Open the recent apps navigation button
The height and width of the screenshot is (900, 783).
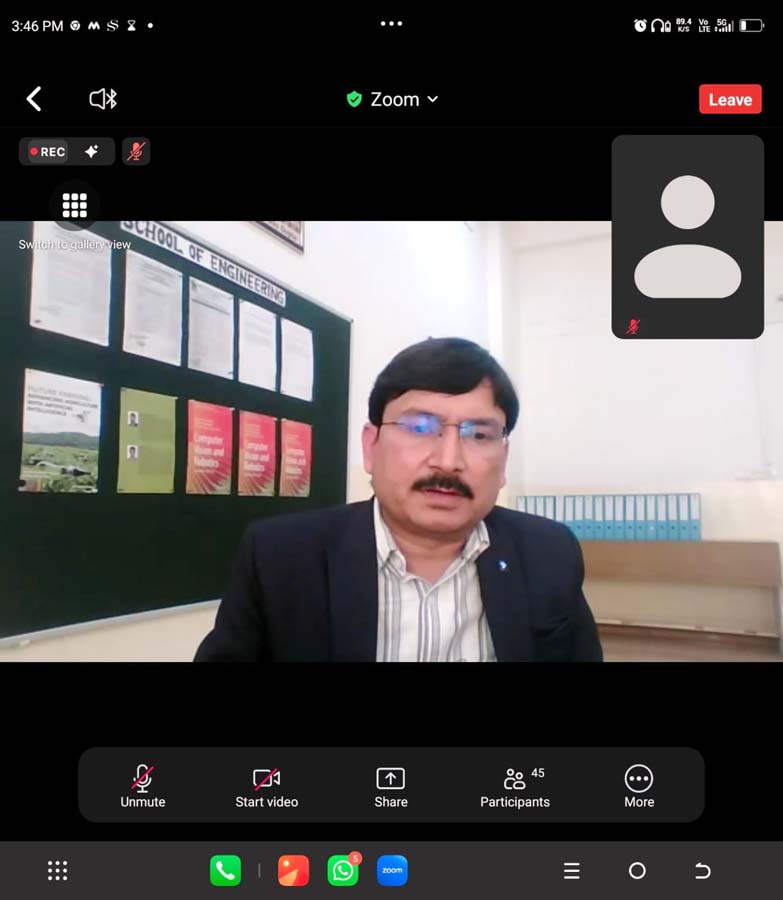[x=572, y=871]
